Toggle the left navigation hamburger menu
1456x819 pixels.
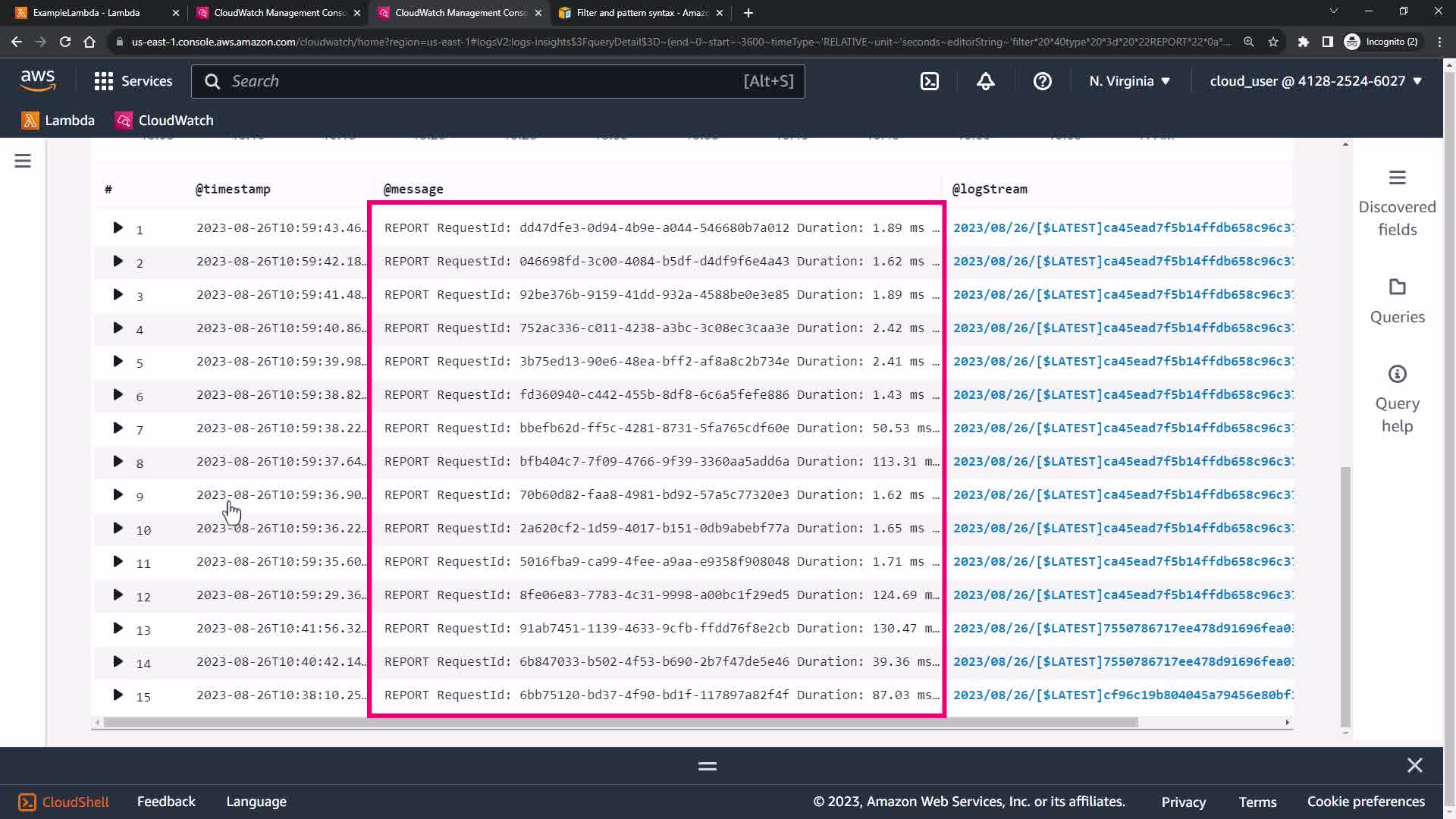coord(23,161)
